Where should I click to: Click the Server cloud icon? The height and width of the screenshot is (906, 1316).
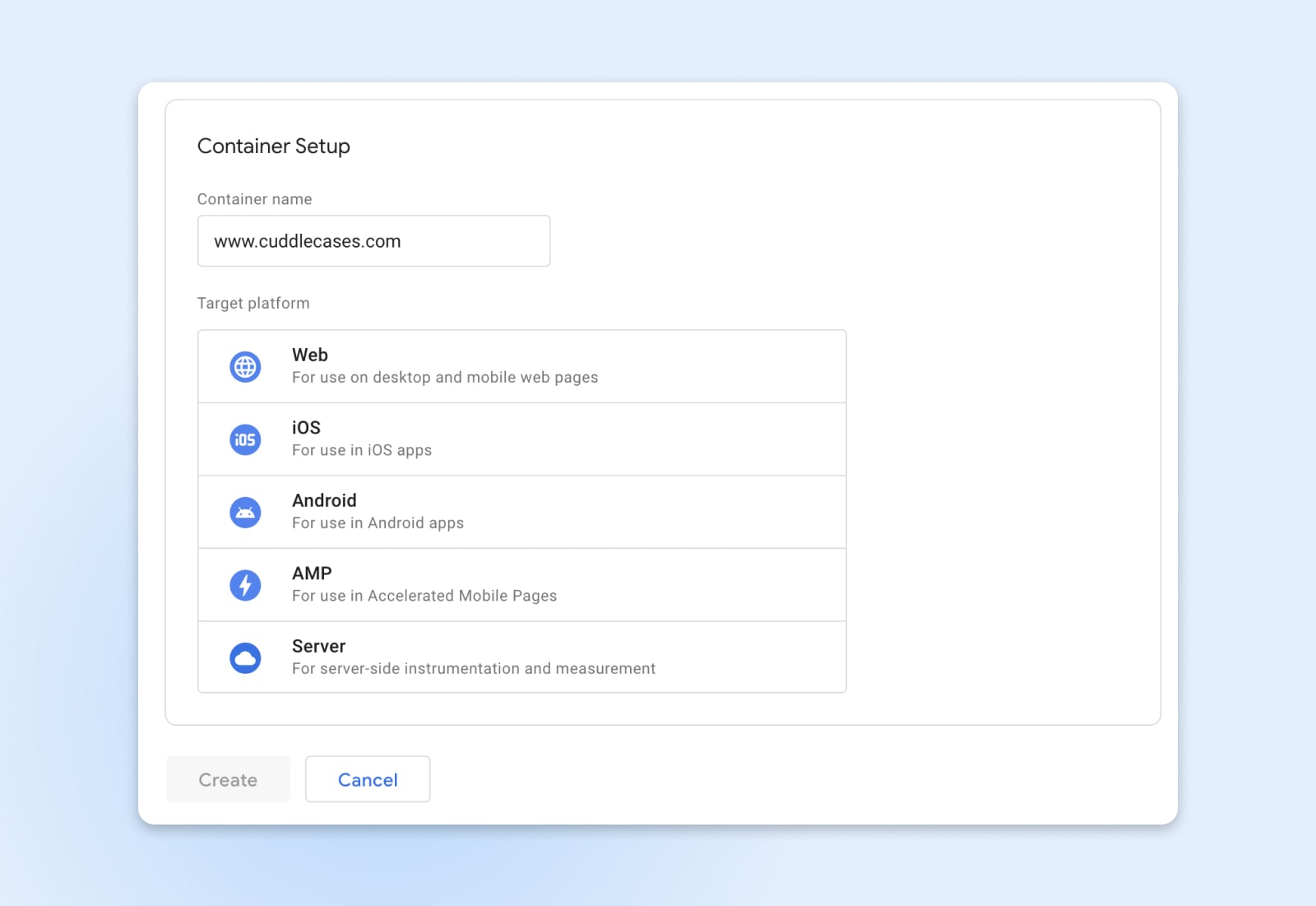click(x=244, y=657)
